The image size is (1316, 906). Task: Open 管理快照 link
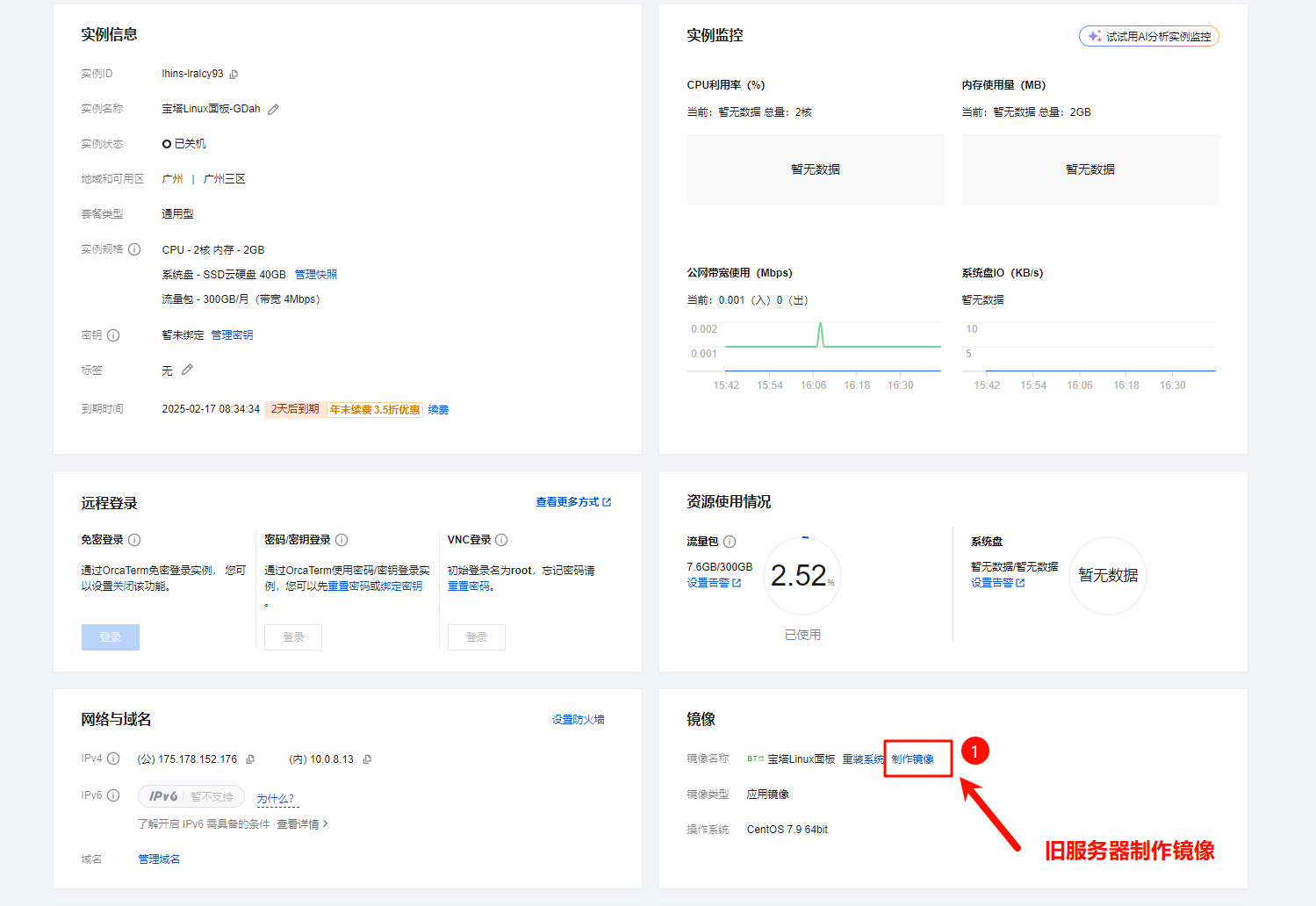click(x=316, y=275)
